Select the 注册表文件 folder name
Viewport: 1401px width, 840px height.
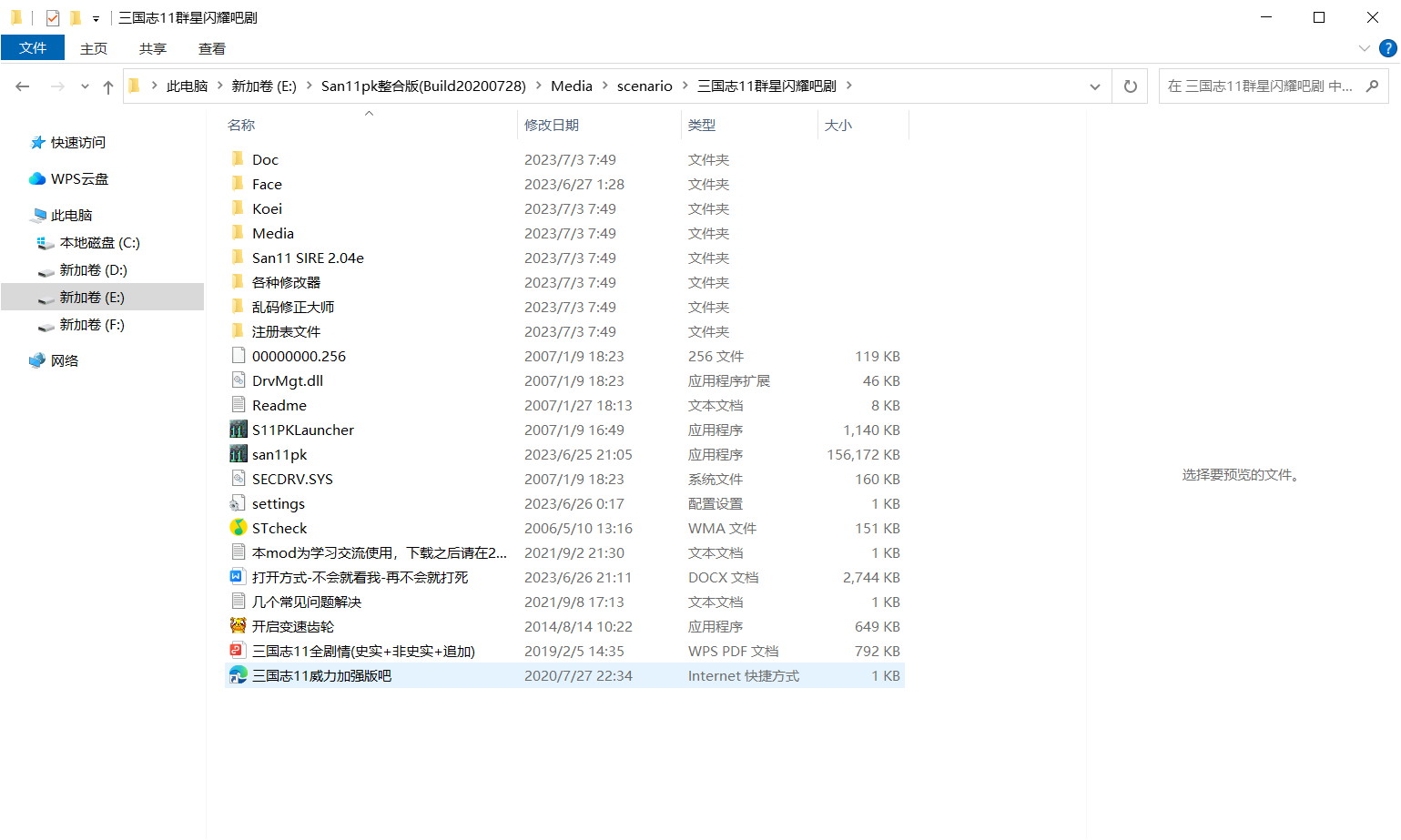click(x=287, y=331)
